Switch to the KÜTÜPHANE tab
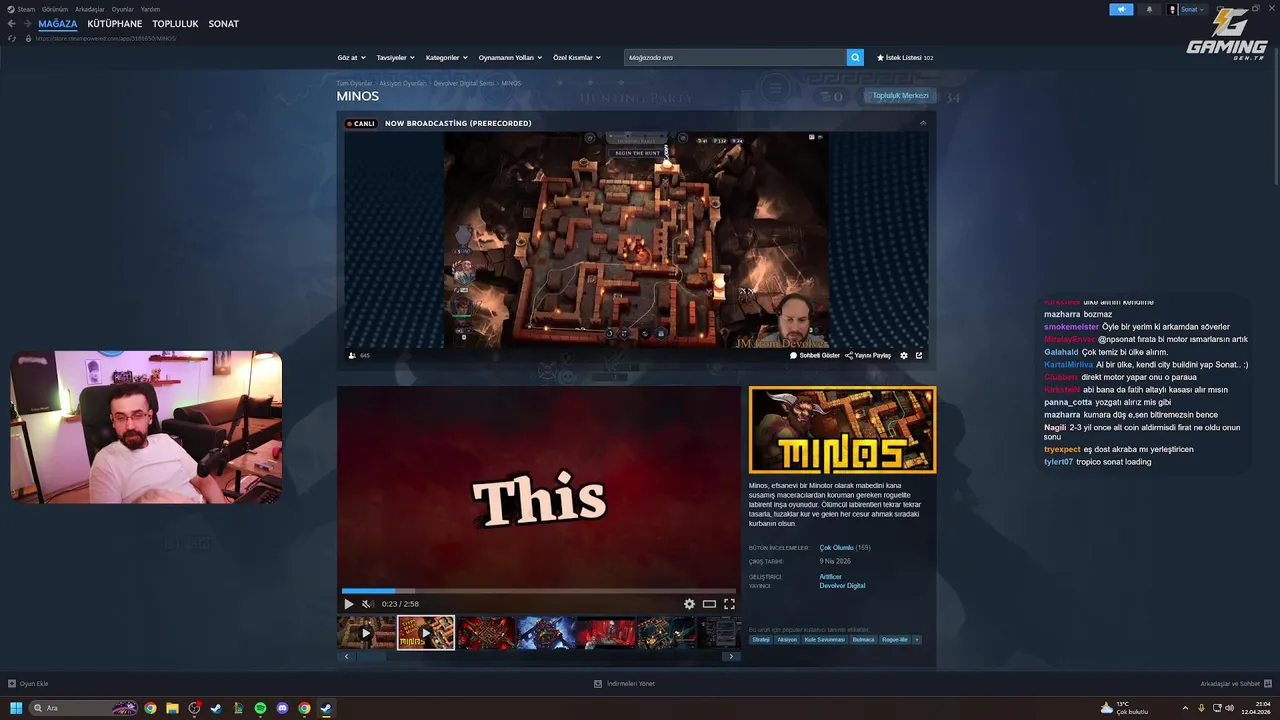Viewport: 1280px width, 720px height. pos(115,24)
